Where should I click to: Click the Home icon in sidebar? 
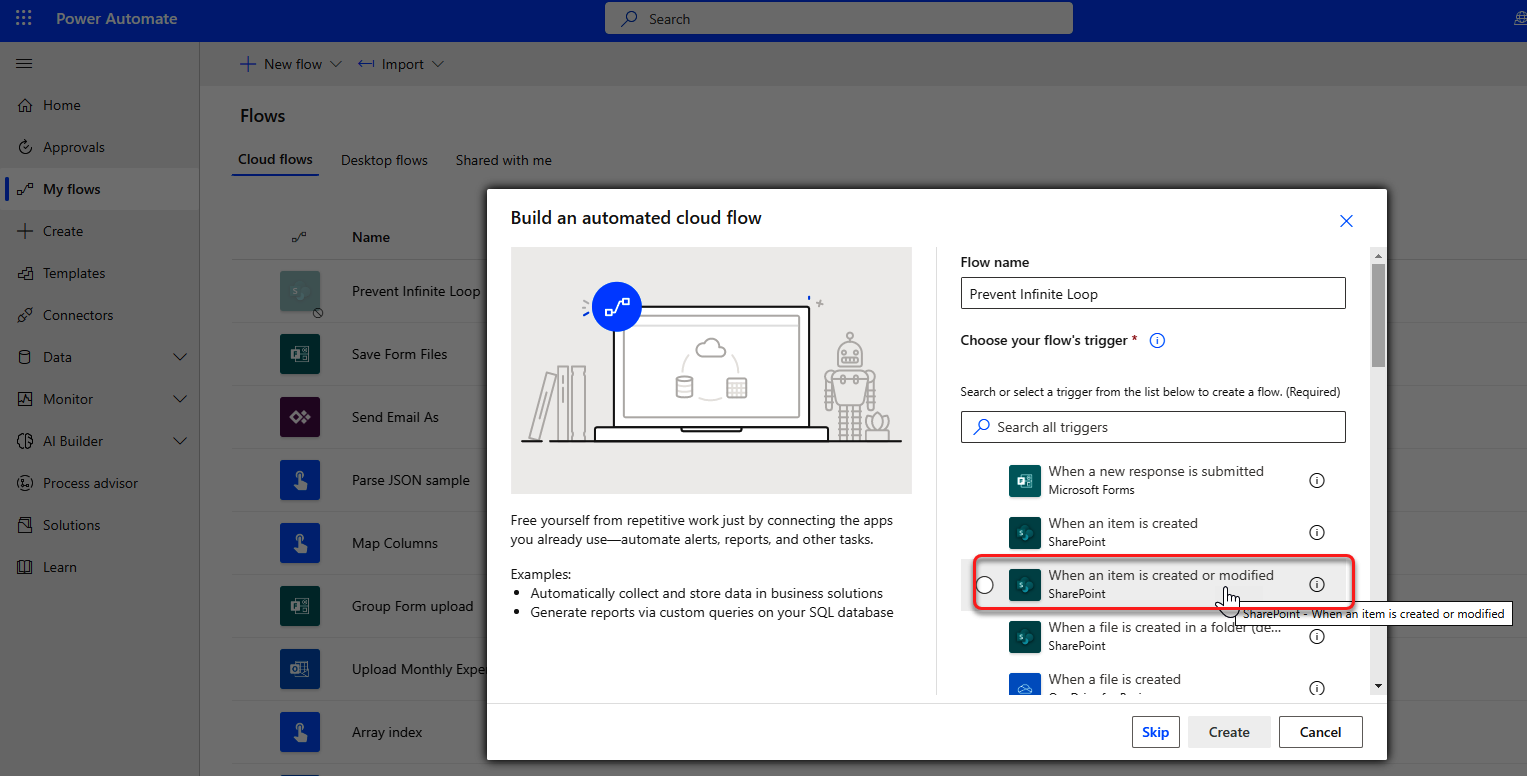click(x=25, y=105)
